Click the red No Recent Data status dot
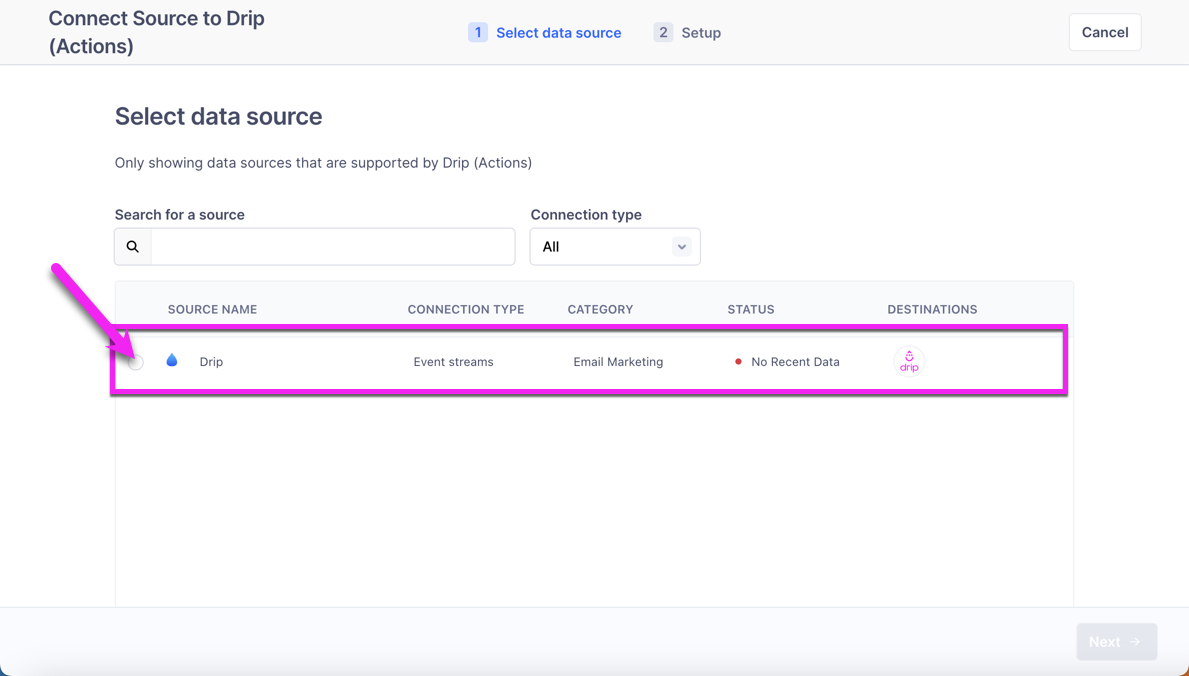Image resolution: width=1189 pixels, height=676 pixels. [738, 362]
